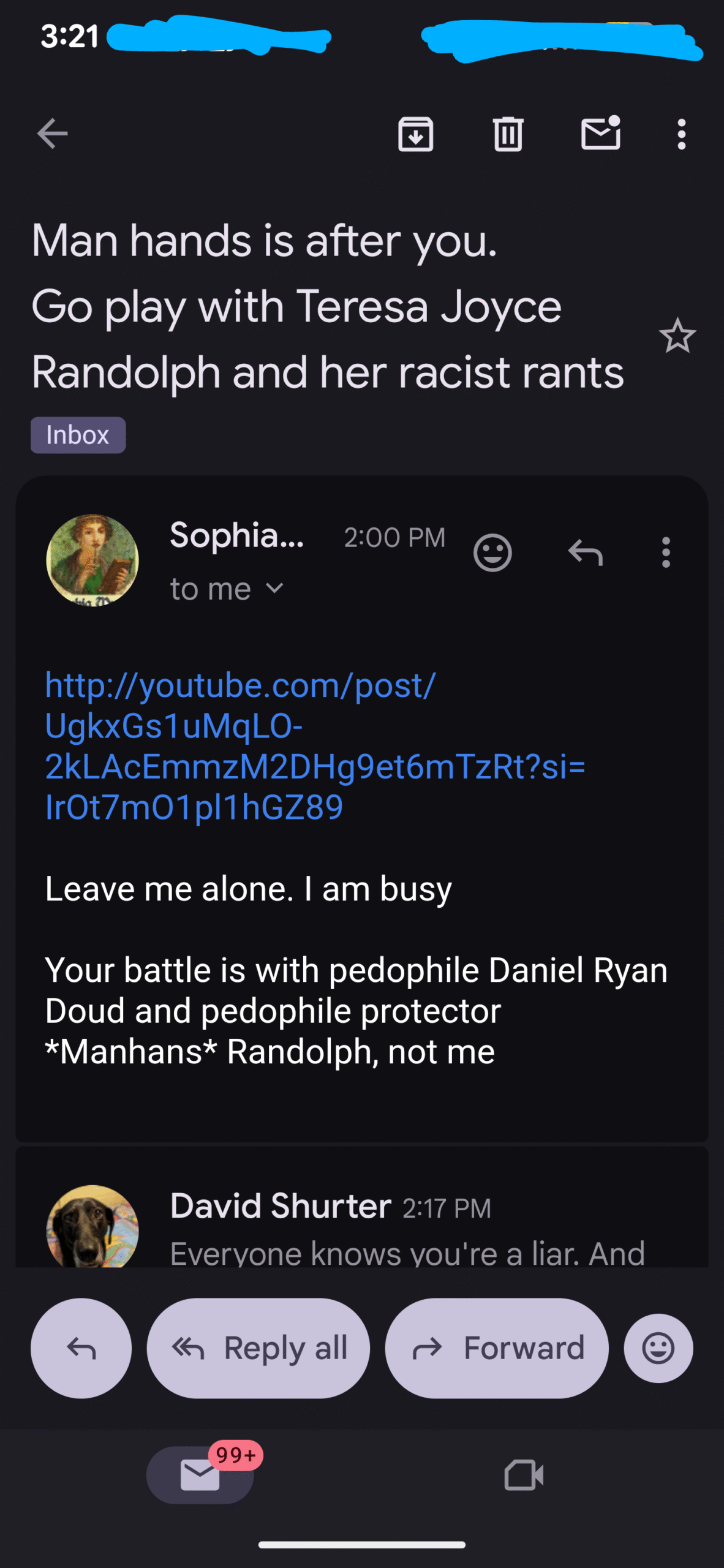Delete the email with the trash icon
The image size is (724, 1568).
(x=508, y=134)
